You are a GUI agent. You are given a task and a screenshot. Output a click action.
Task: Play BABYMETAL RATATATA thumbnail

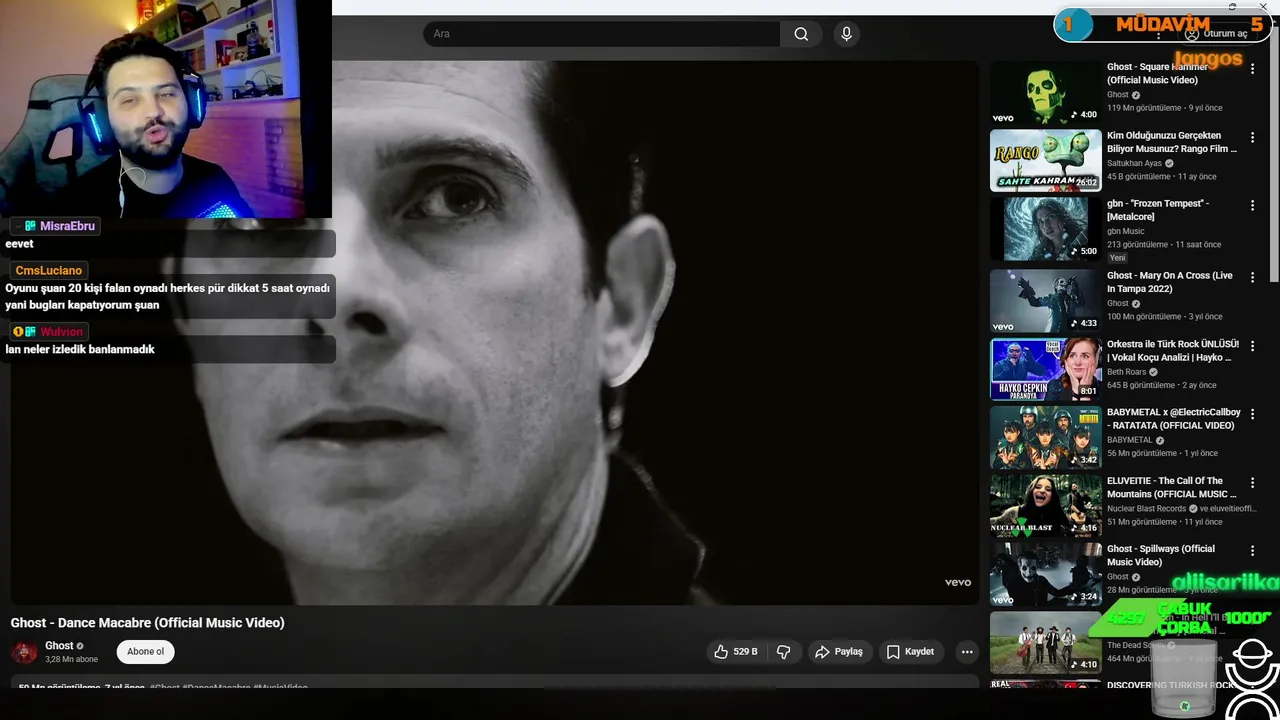[x=1046, y=437]
